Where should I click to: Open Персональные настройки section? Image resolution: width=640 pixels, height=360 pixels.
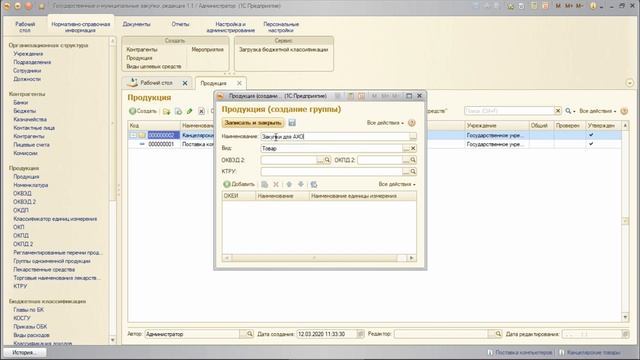point(281,27)
